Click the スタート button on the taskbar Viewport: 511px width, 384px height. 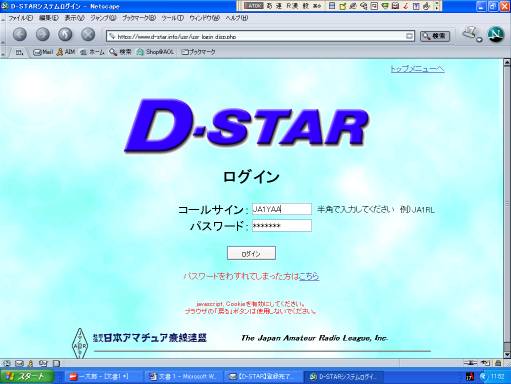pyautogui.click(x=27, y=377)
